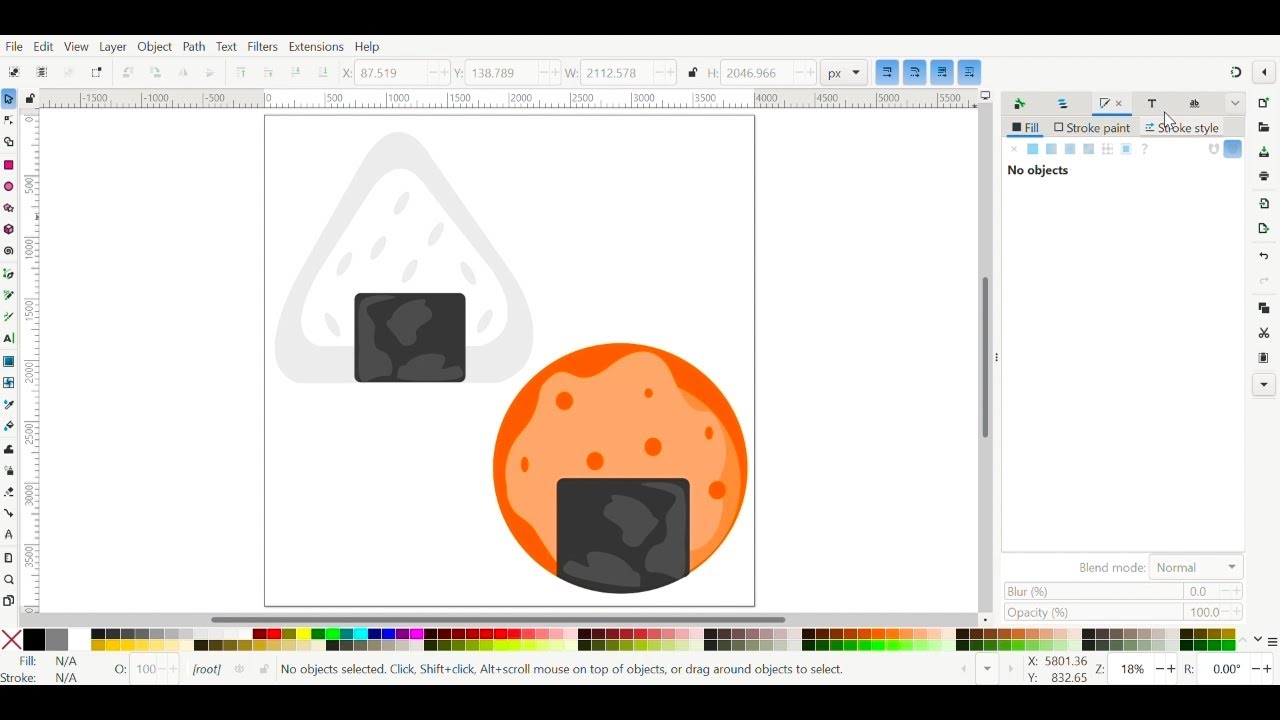
Task: Toggle current layer visibility eye
Action: tap(239, 670)
